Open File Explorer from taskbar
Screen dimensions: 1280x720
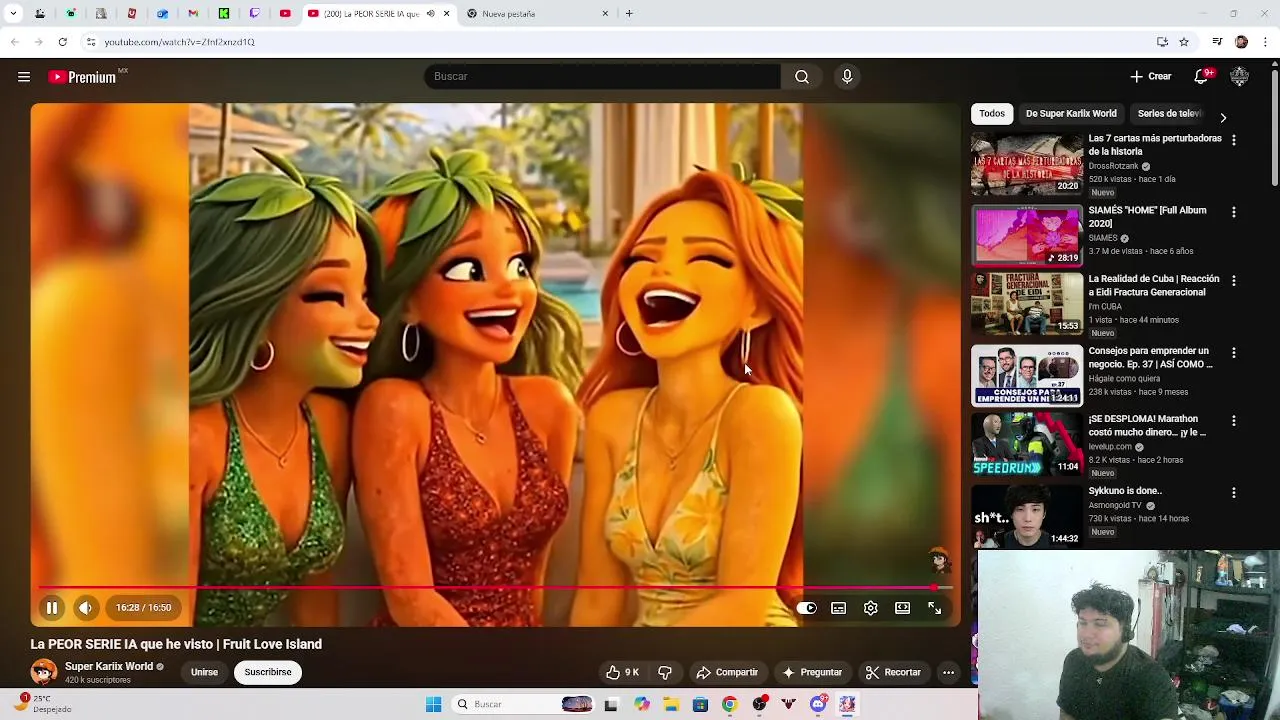[x=671, y=704]
